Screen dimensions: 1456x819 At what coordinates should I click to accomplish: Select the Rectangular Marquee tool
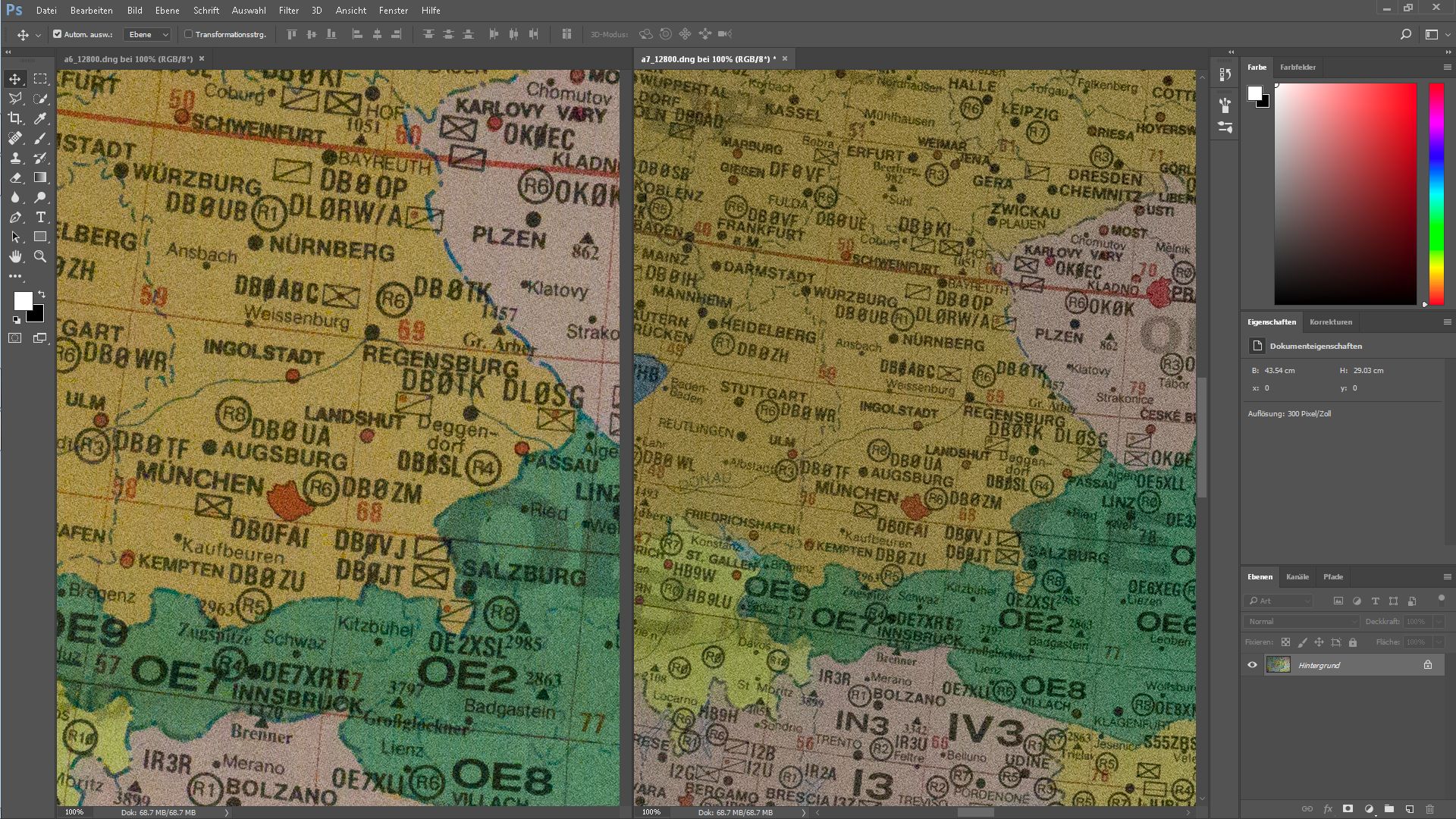coord(40,79)
